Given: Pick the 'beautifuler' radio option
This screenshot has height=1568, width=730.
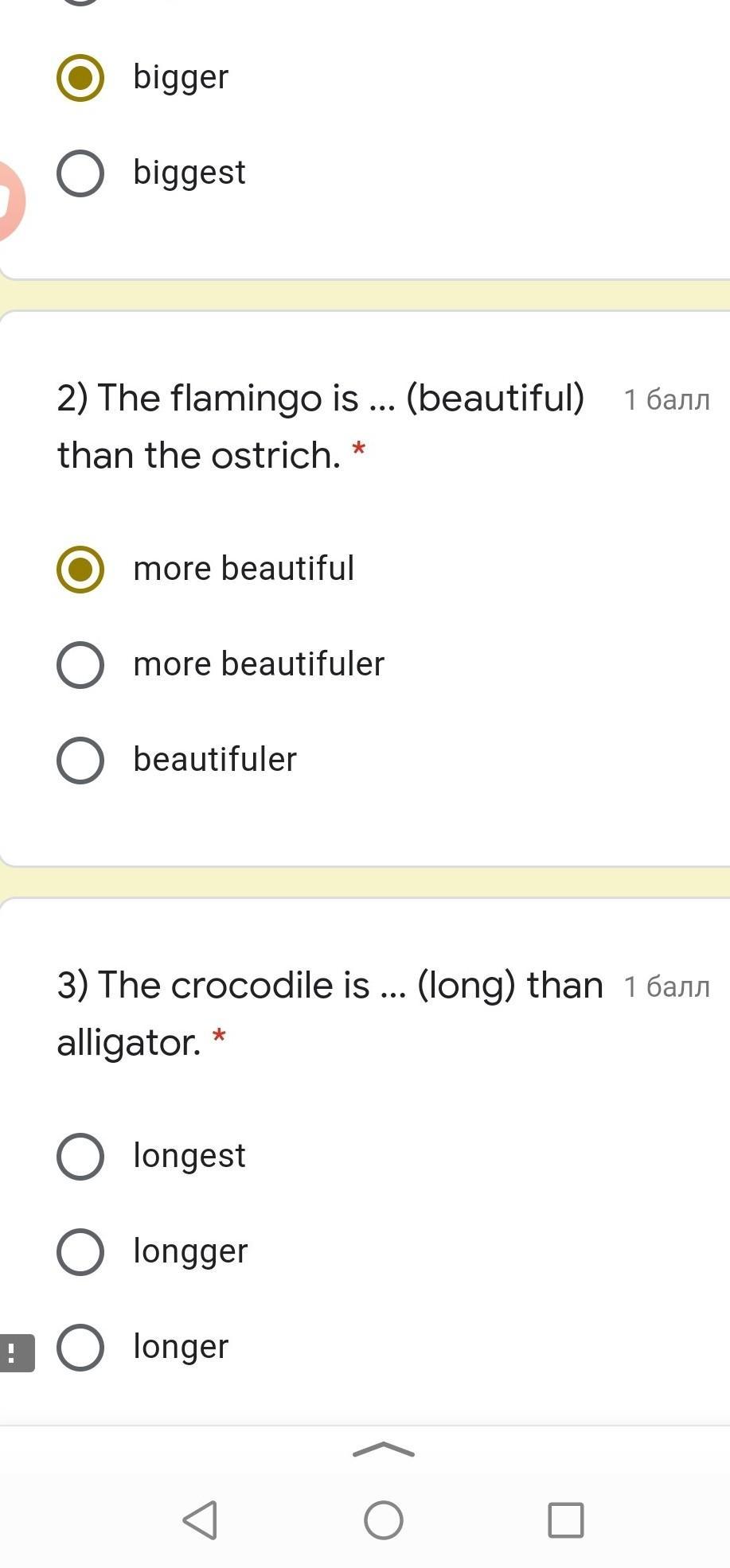Looking at the screenshot, I should pos(80,761).
